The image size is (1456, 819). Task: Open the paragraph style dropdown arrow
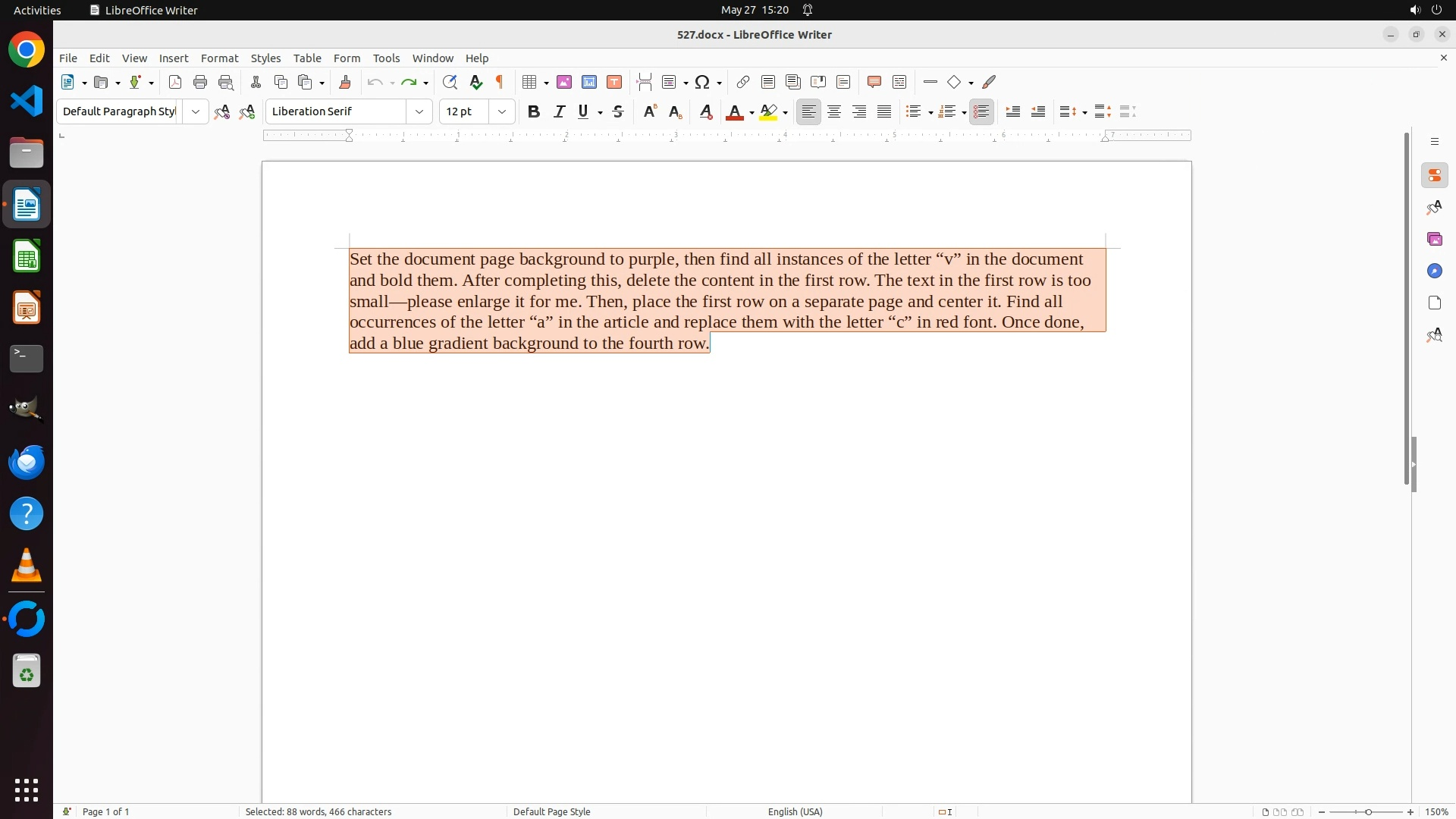[196, 111]
